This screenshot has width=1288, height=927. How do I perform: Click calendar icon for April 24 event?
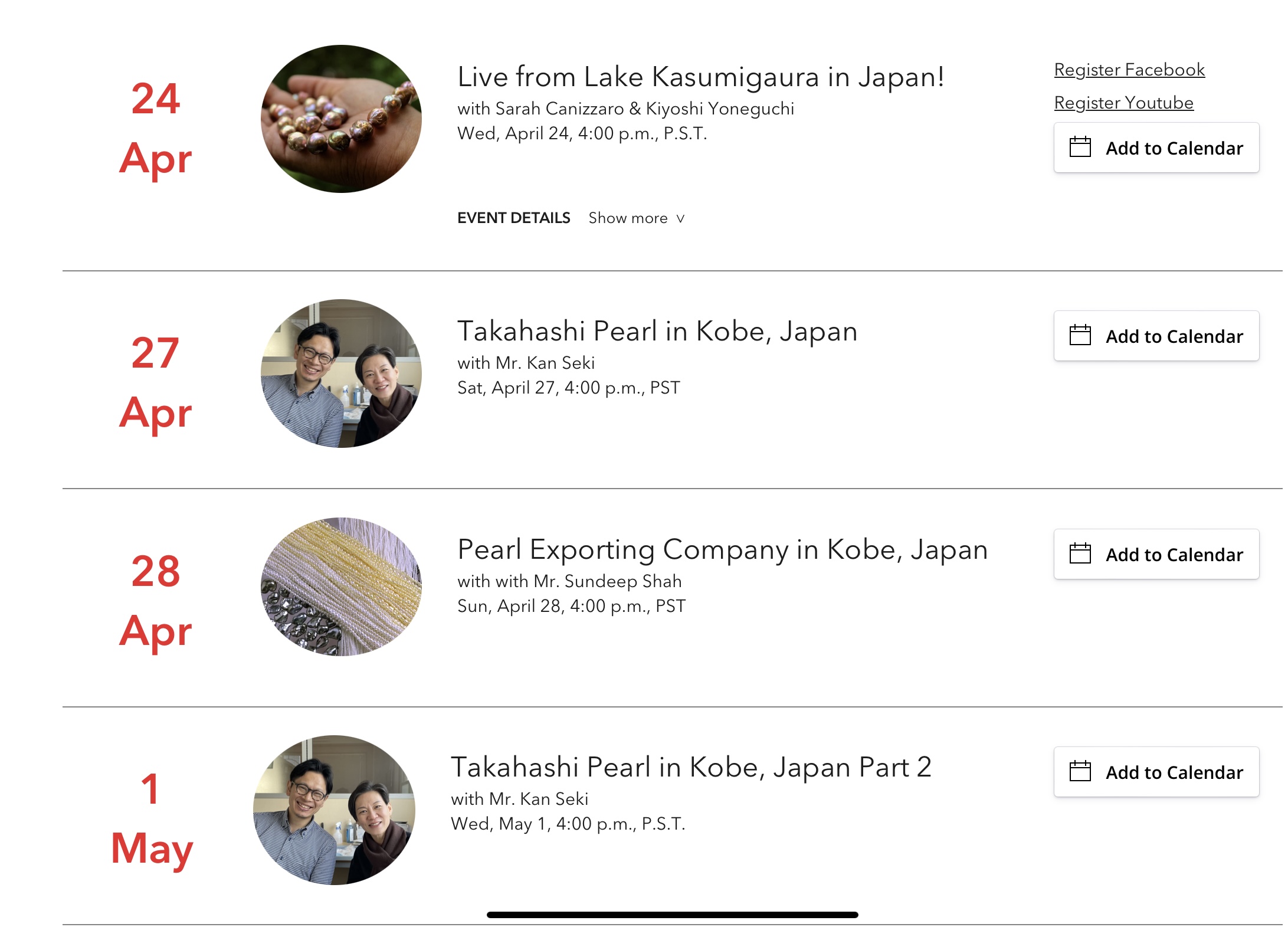pos(1080,147)
